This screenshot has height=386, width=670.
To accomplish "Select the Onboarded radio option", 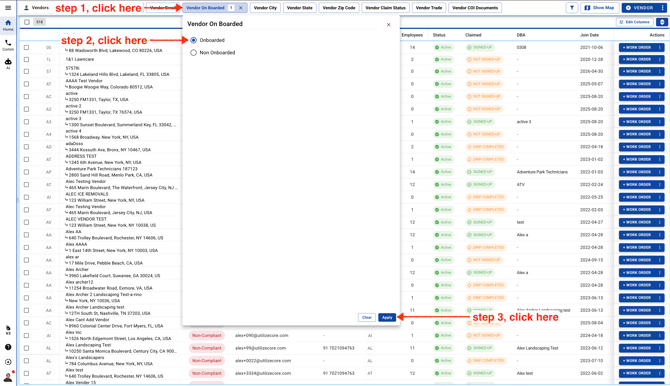I will pos(194,40).
